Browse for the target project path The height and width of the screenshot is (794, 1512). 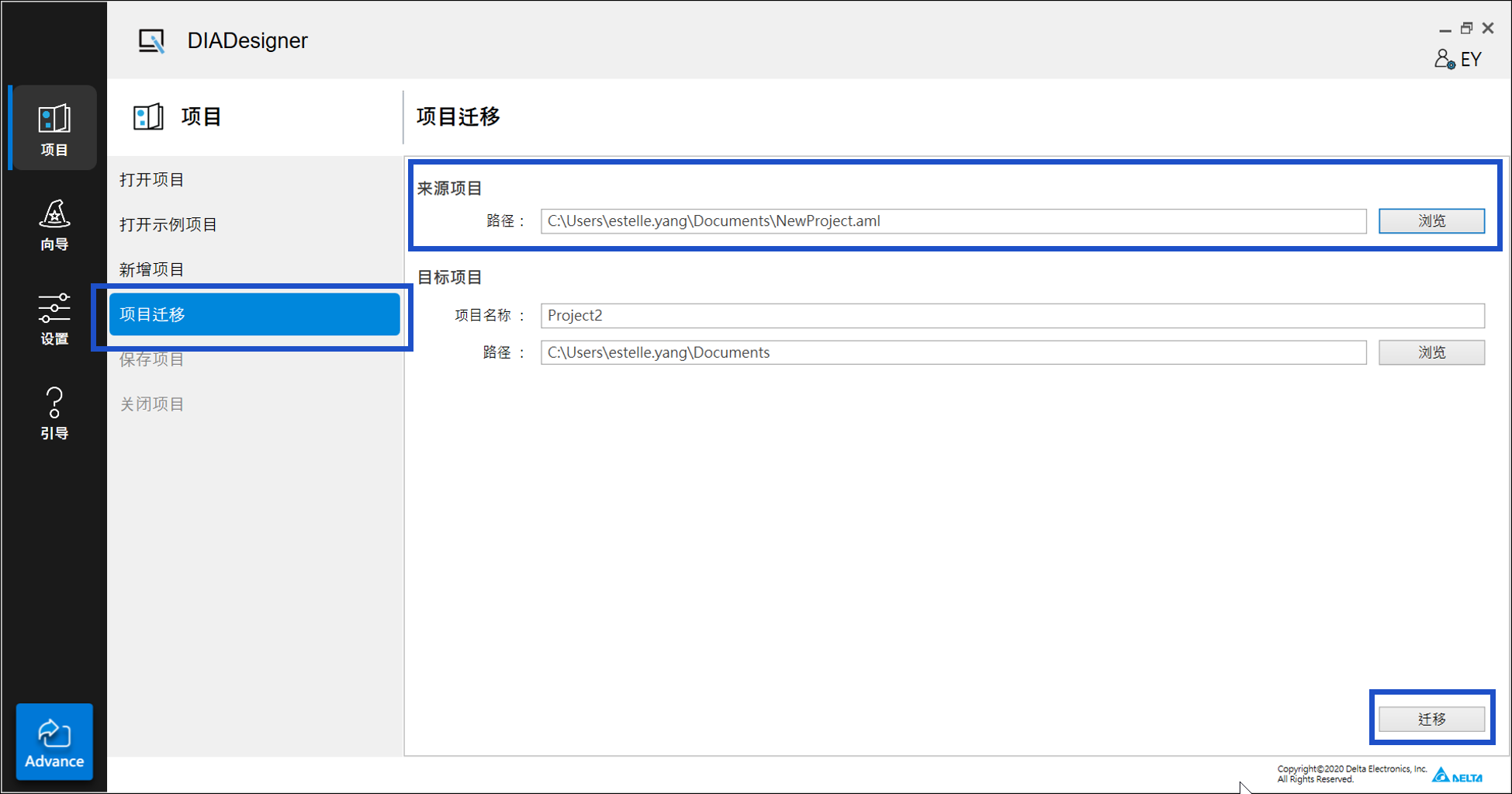tap(1431, 352)
